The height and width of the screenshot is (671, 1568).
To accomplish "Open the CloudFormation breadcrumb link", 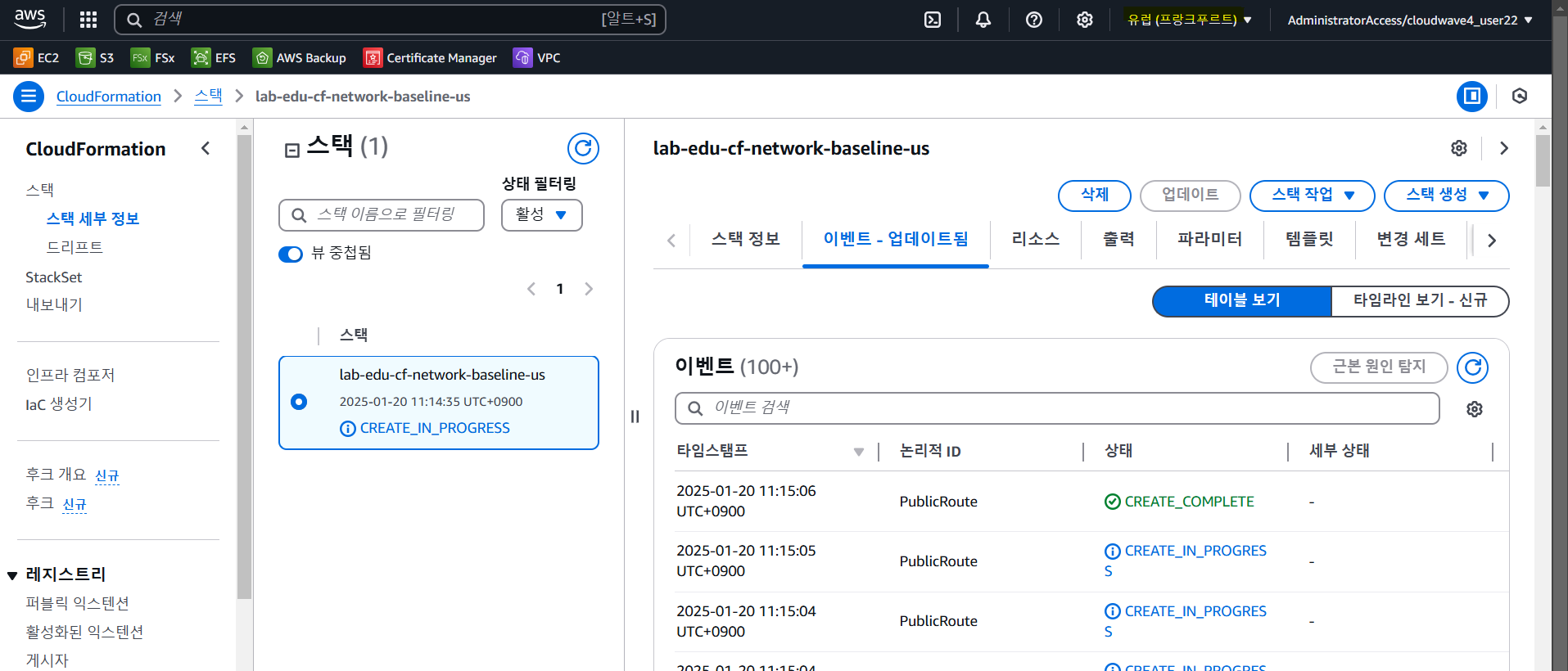I will pyautogui.click(x=109, y=97).
